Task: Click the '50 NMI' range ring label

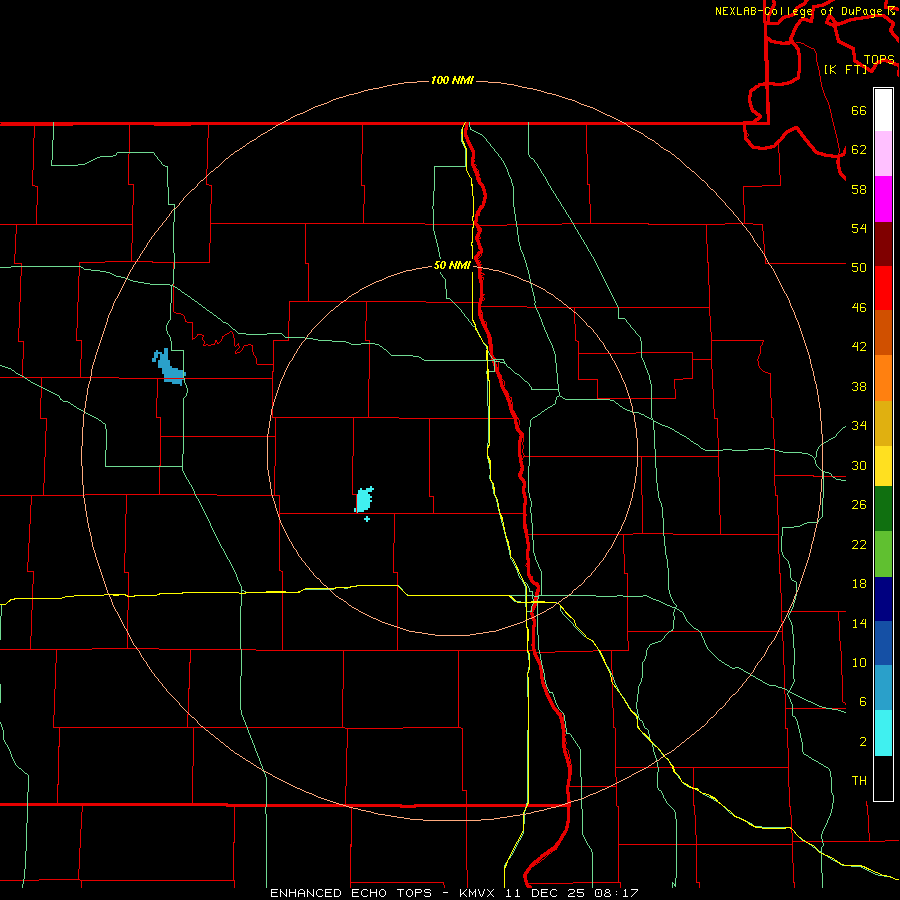Action: [452, 265]
